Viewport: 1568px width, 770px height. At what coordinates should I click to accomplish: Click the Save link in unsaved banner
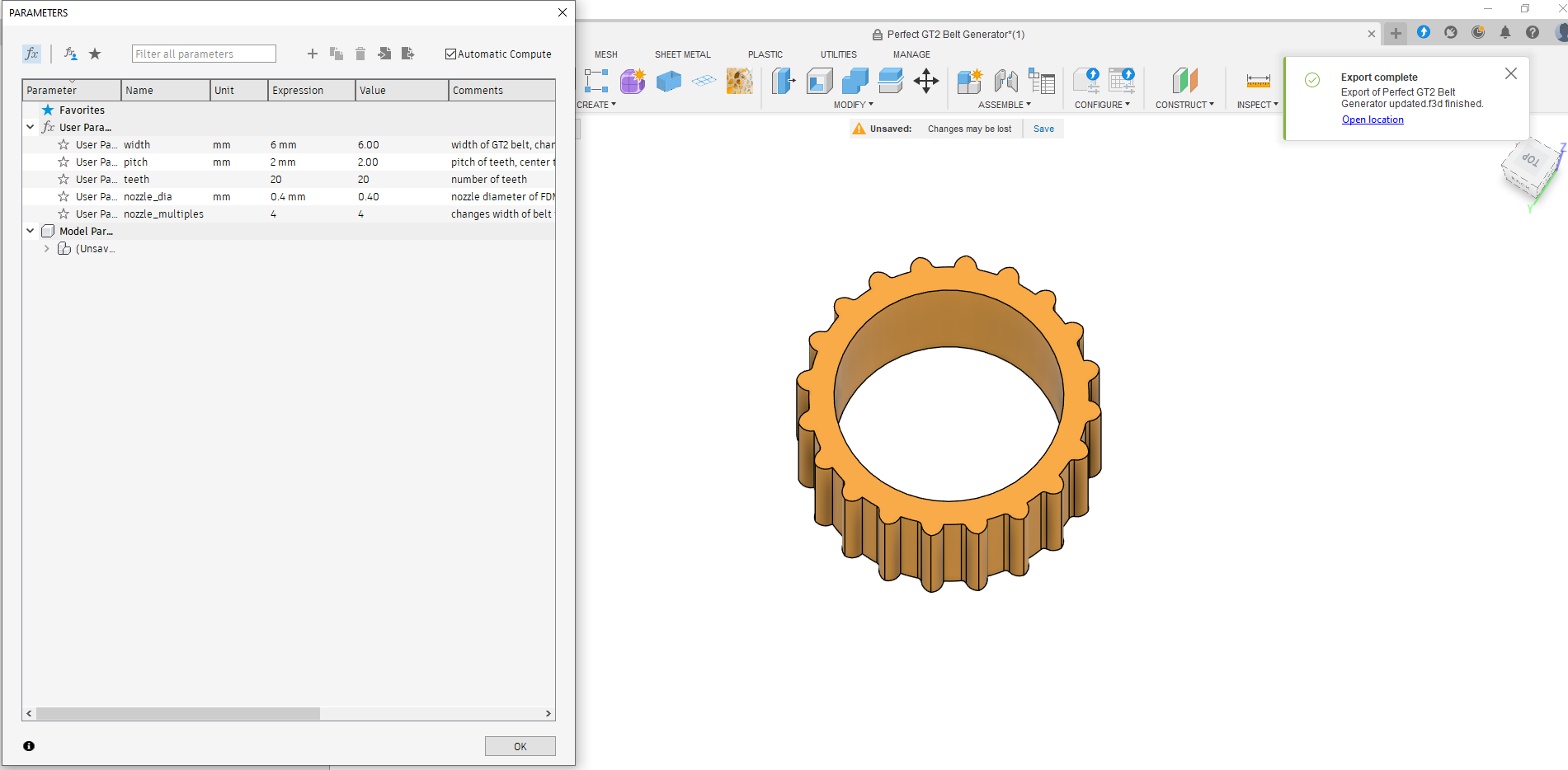click(1043, 129)
